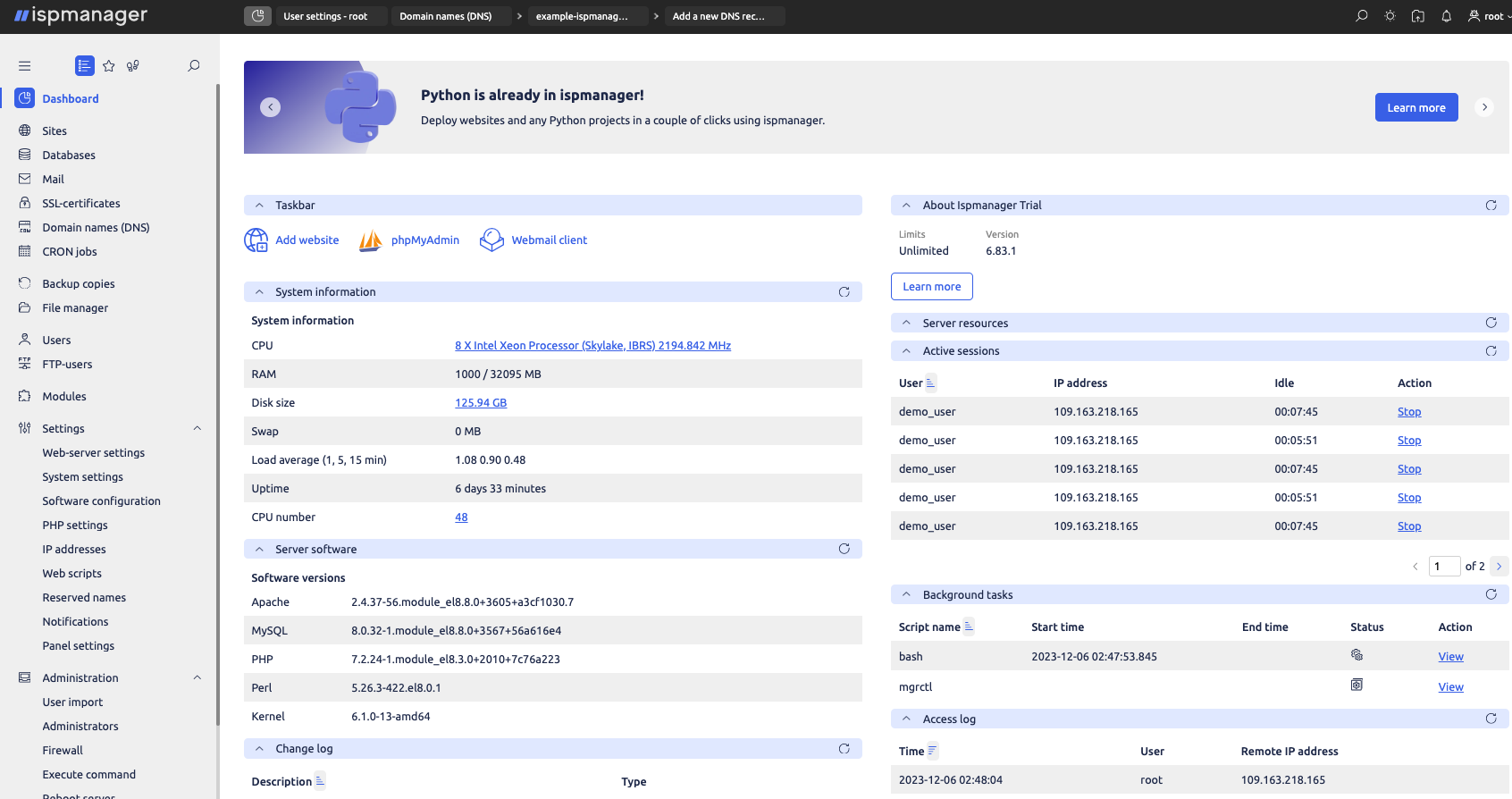Collapse the Taskbar panel section
1512x799 pixels.
(259, 206)
